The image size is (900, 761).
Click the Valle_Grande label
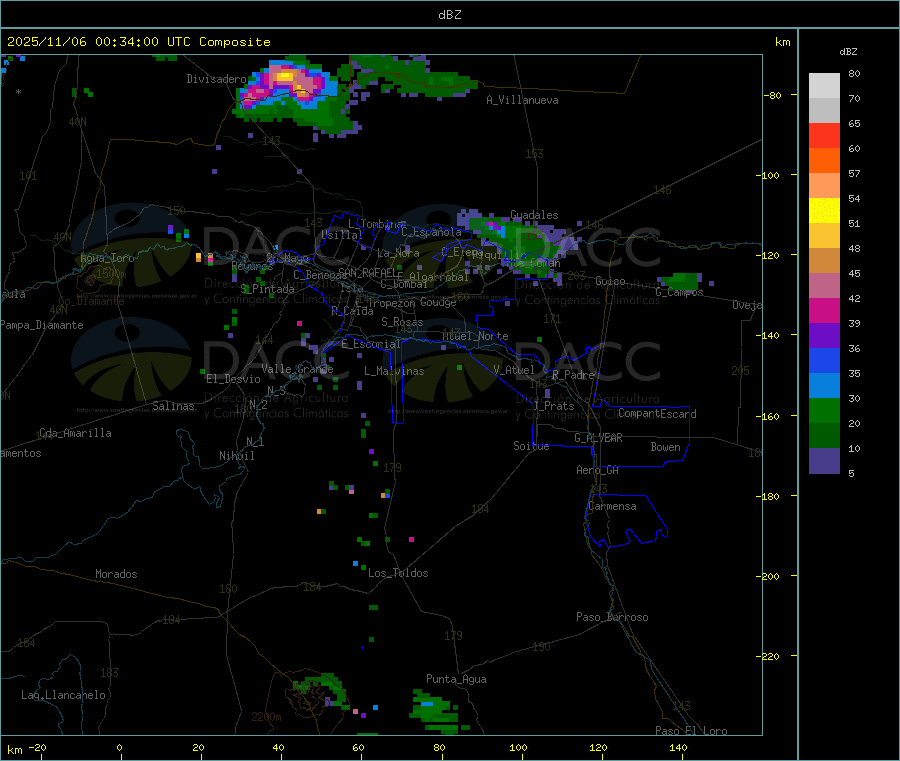pyautogui.click(x=297, y=369)
